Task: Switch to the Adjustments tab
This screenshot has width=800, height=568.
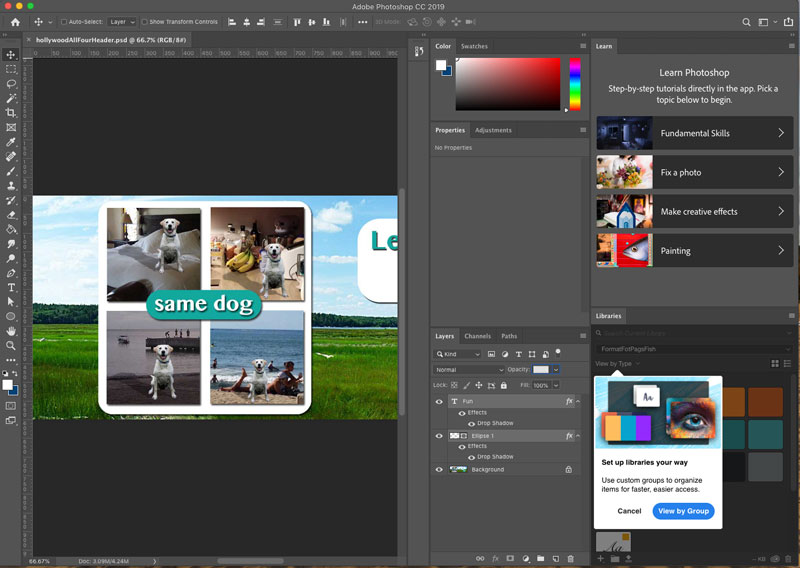Action: point(493,130)
